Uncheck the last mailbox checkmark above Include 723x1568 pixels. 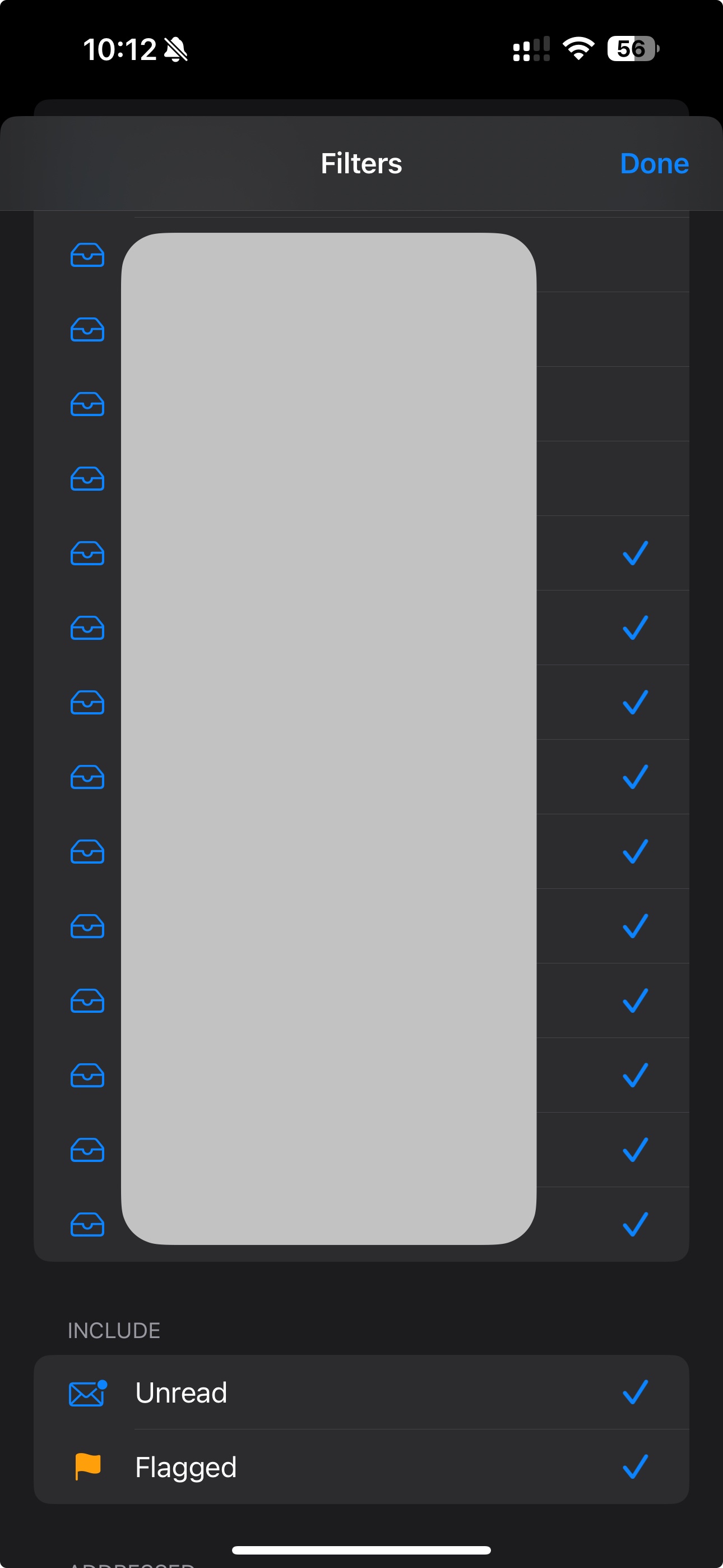636,1224
